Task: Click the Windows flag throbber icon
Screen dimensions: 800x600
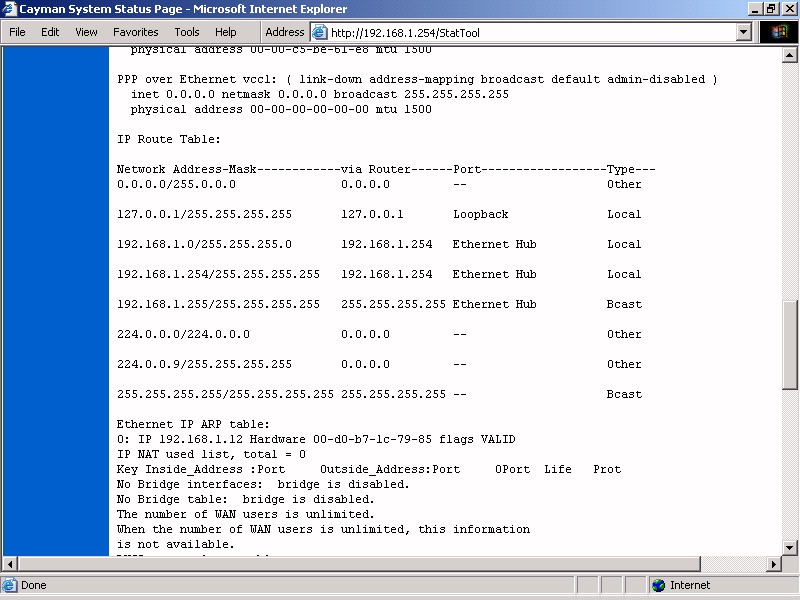Action: [779, 33]
